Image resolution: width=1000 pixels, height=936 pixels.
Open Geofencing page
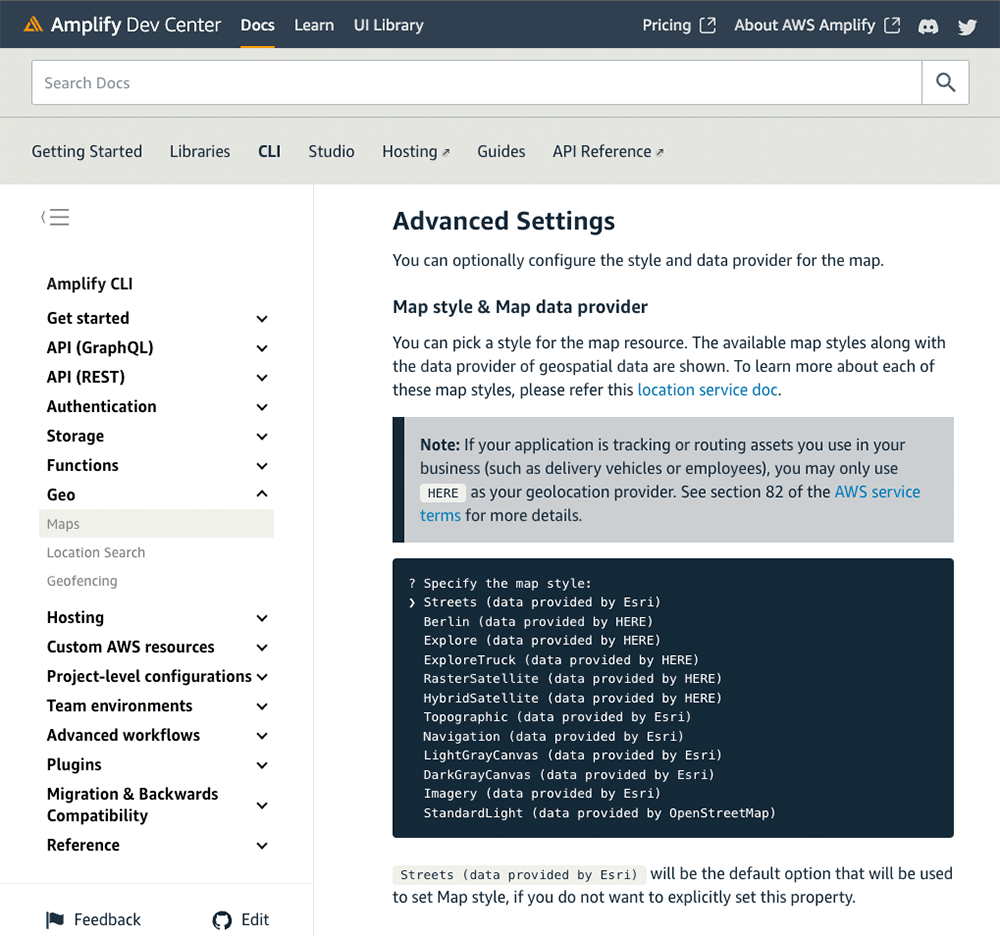pos(82,581)
